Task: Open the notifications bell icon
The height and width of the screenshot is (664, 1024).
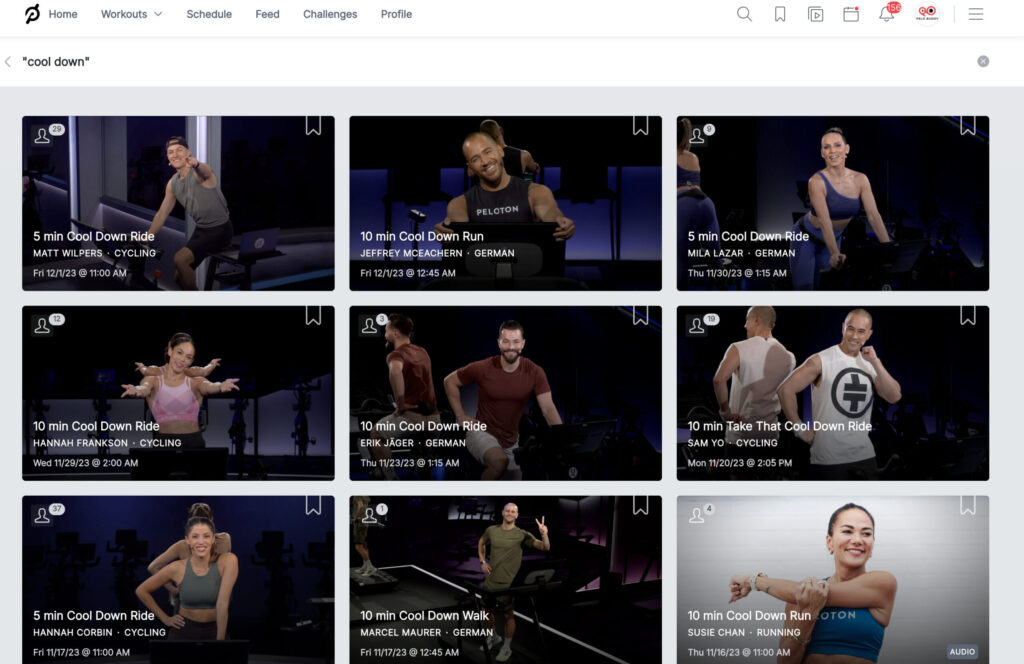Action: point(886,14)
